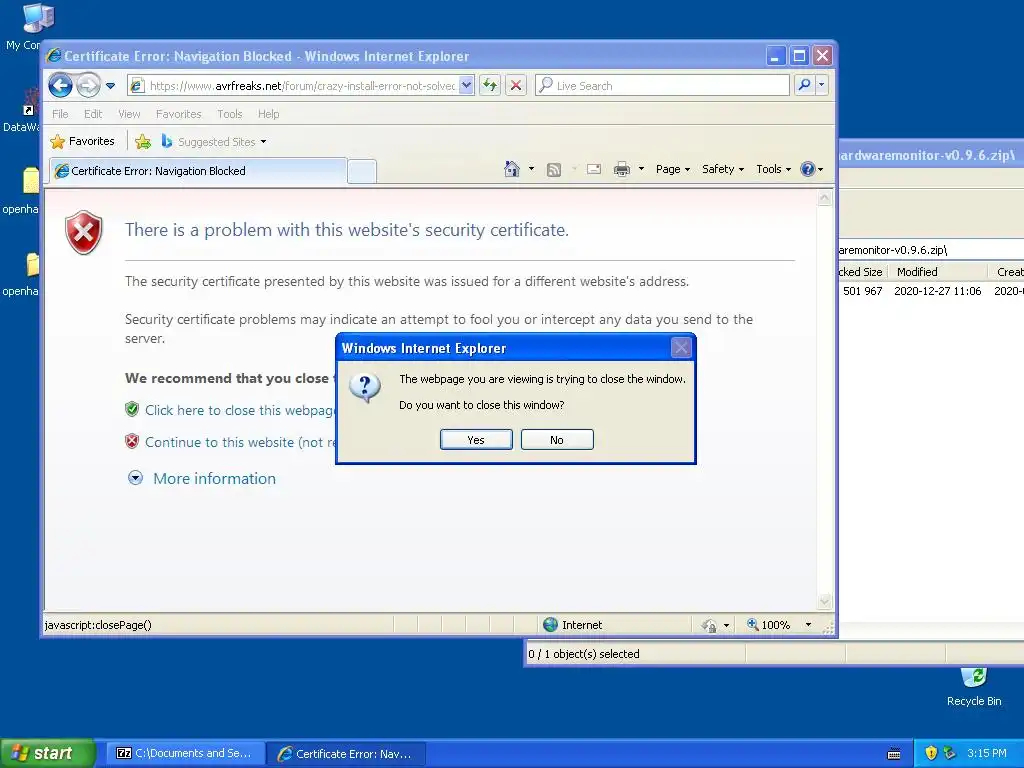
Task: Click the Internet zone globe icon
Action: 551,625
